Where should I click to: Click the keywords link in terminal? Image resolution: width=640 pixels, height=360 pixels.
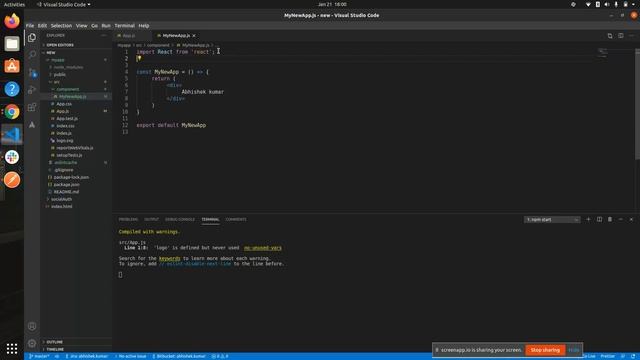(169, 258)
